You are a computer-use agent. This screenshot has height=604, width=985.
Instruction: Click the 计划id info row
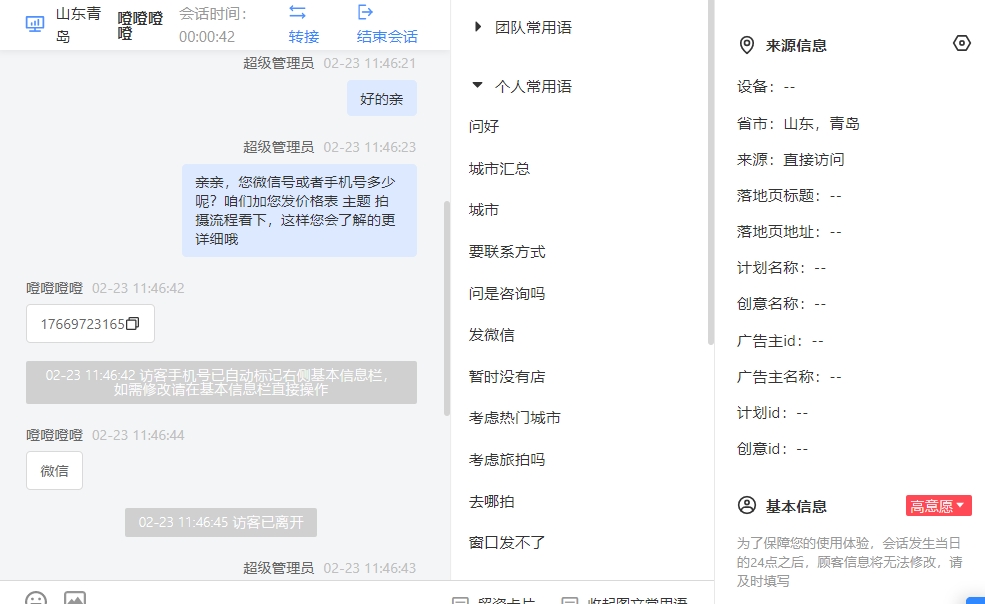(773, 413)
